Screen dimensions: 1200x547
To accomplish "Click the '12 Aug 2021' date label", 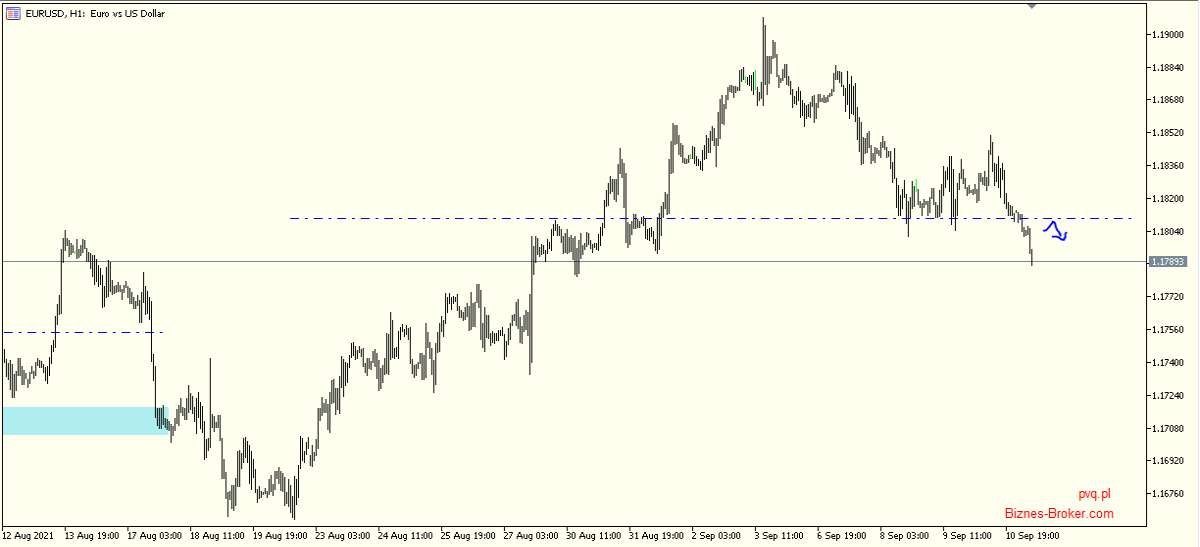I will point(29,536).
